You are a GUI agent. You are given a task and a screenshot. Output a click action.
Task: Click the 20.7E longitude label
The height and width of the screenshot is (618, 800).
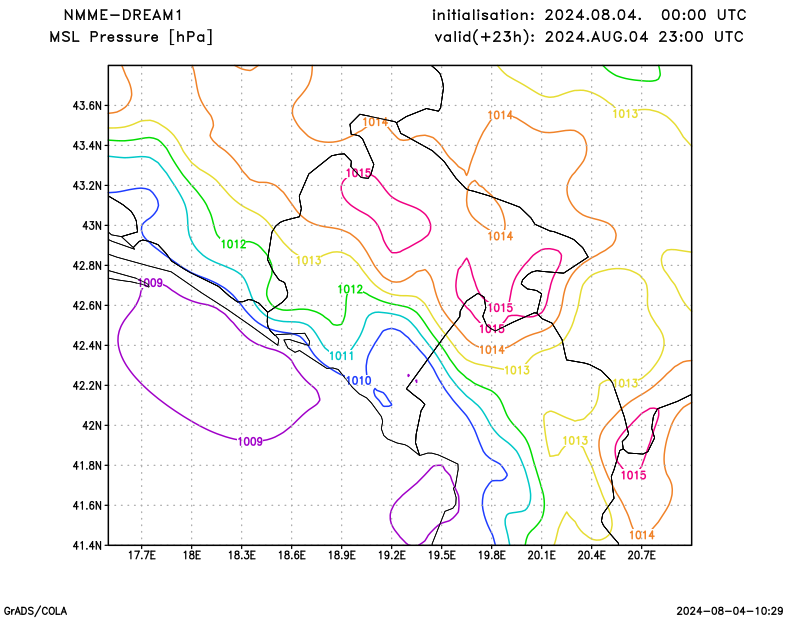point(641,555)
